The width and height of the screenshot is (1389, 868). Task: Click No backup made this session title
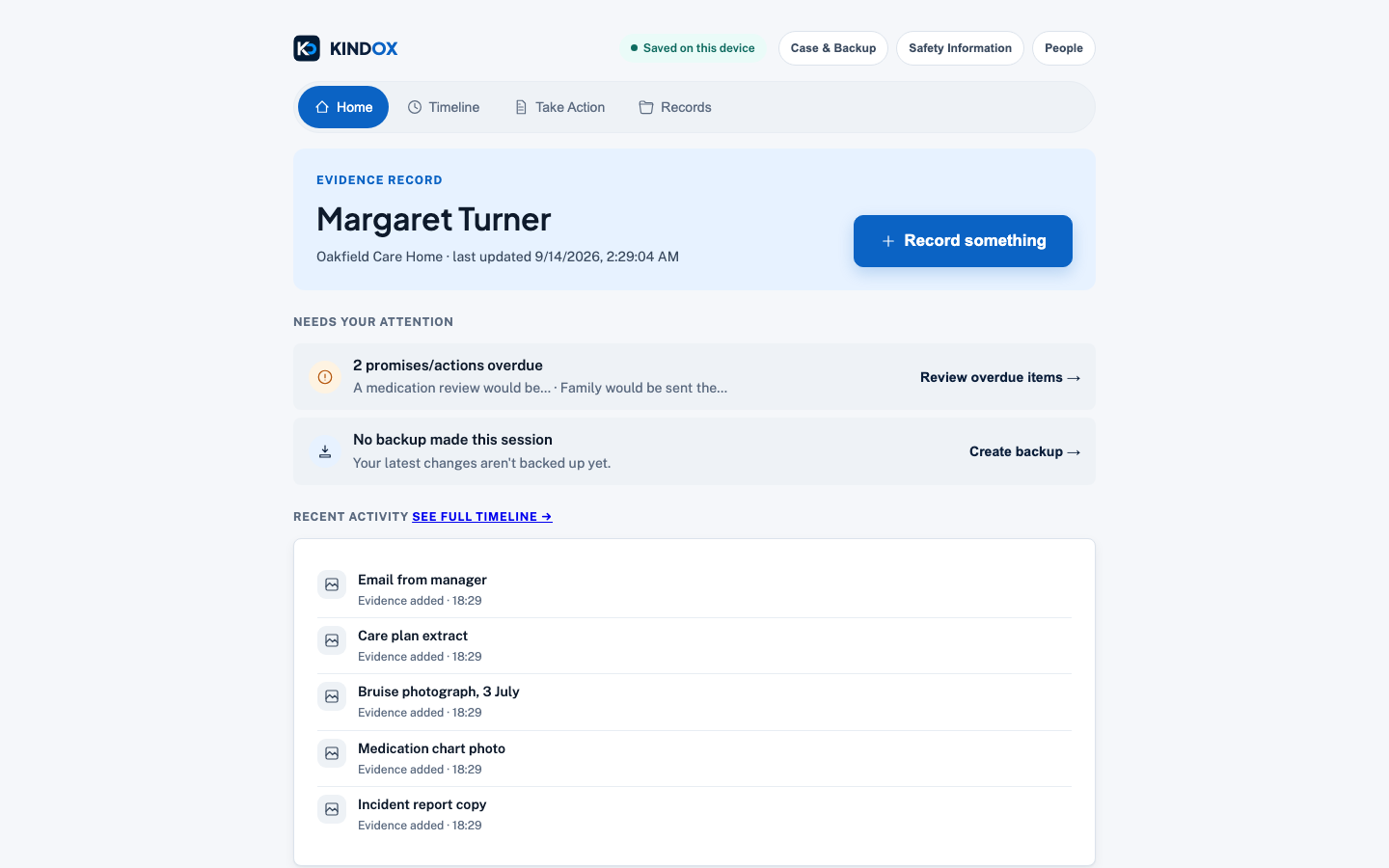(x=452, y=440)
